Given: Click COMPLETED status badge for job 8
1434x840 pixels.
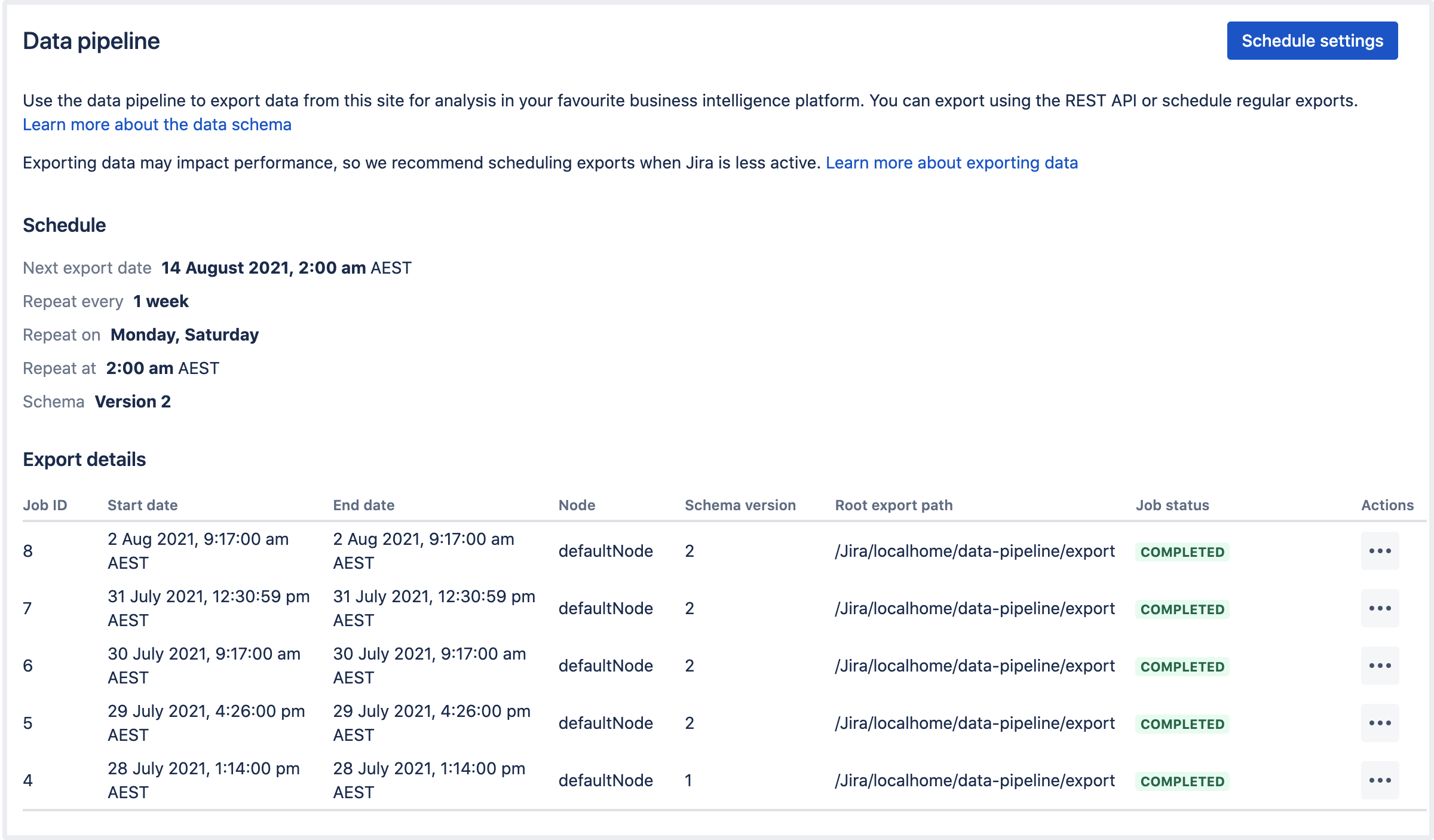Looking at the screenshot, I should coord(1182,552).
